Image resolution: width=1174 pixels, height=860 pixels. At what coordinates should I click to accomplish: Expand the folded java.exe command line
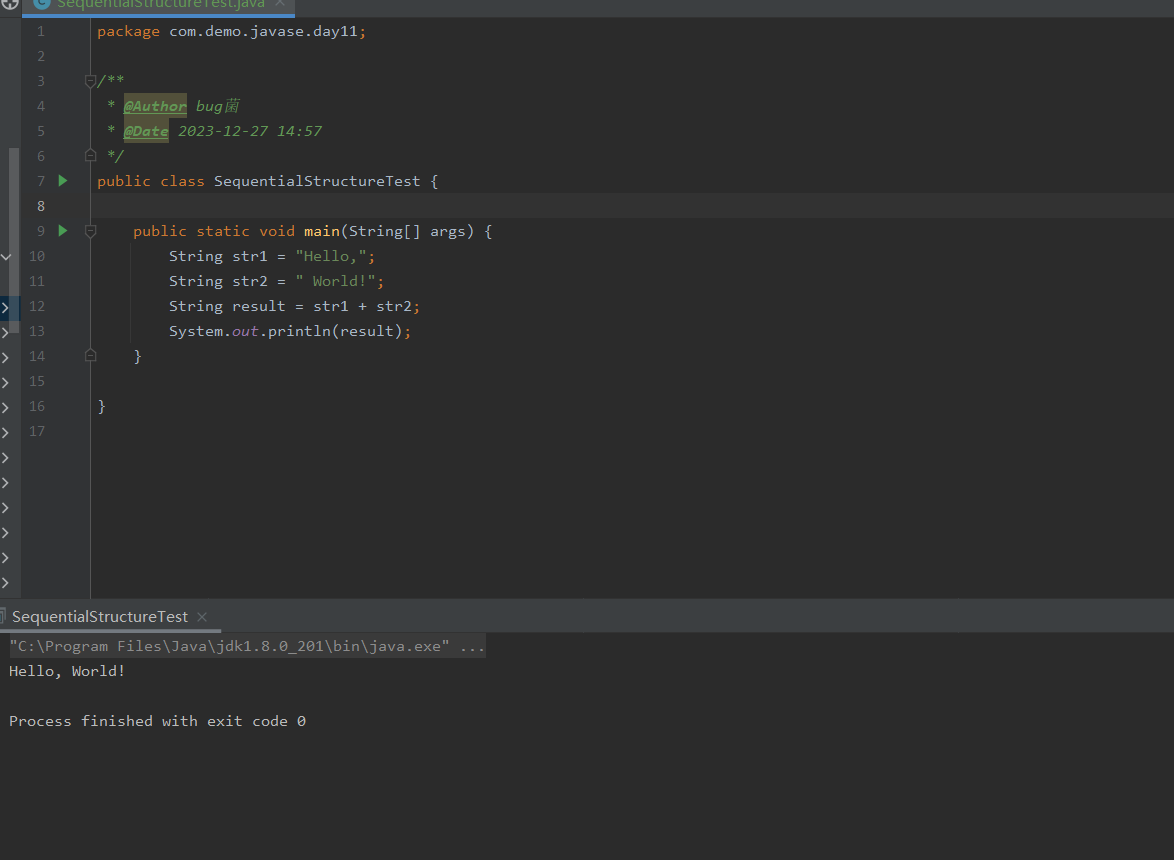pos(247,646)
